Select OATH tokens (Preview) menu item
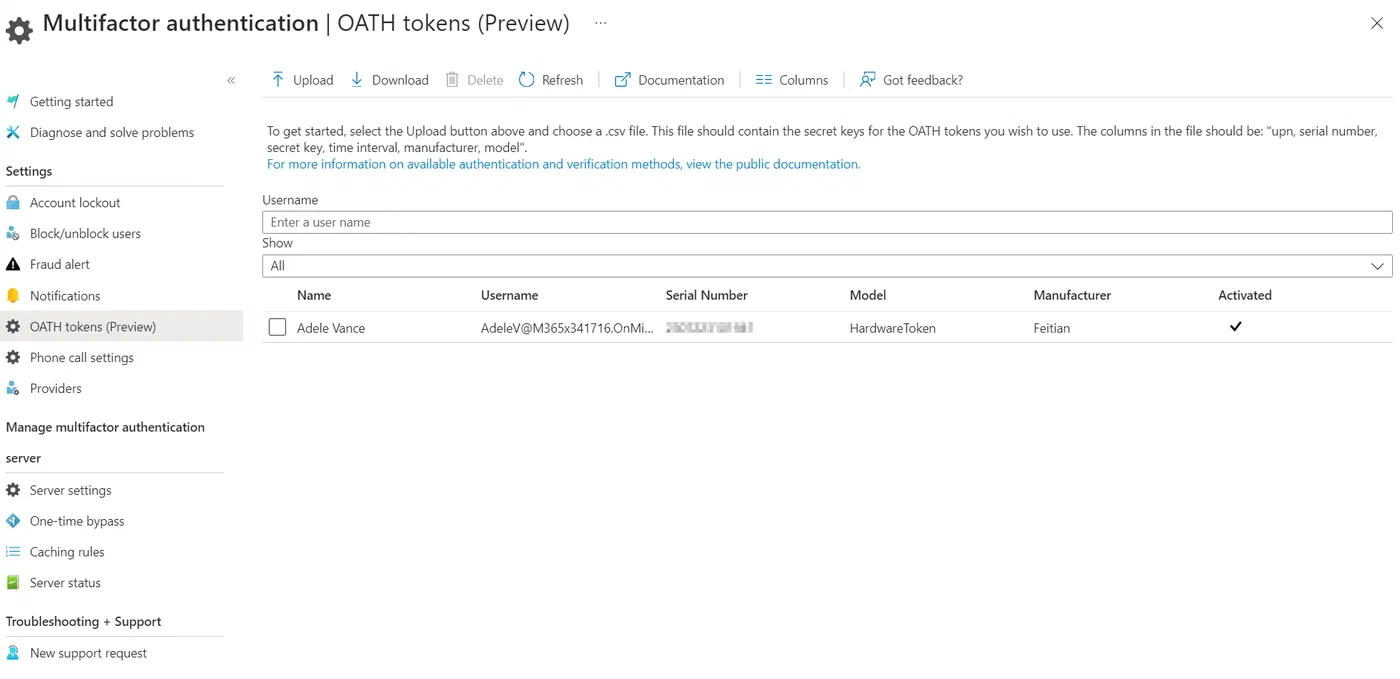Viewport: 1400px width, 679px height. point(93,326)
